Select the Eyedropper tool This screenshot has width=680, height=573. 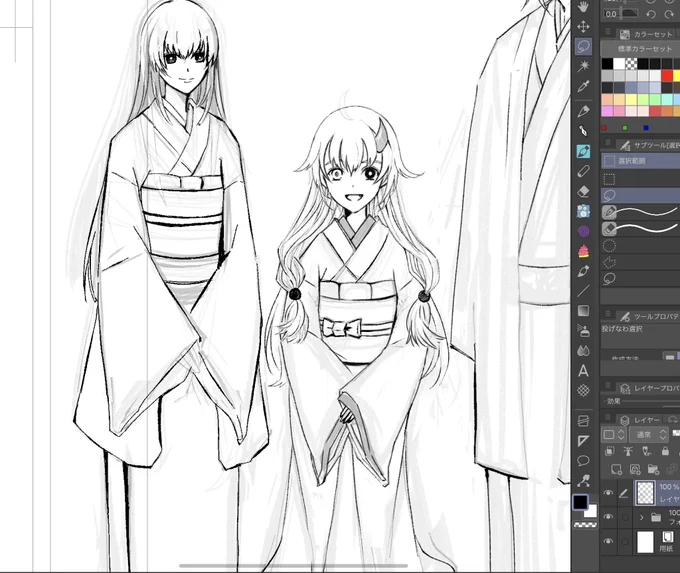(584, 87)
